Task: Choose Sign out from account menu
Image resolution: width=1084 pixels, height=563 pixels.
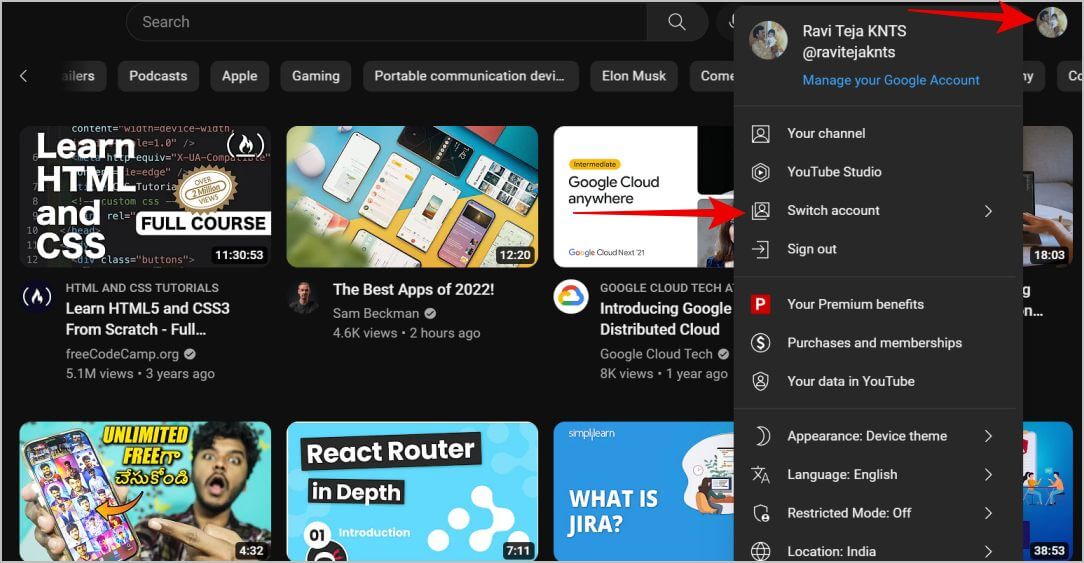Action: click(x=878, y=250)
